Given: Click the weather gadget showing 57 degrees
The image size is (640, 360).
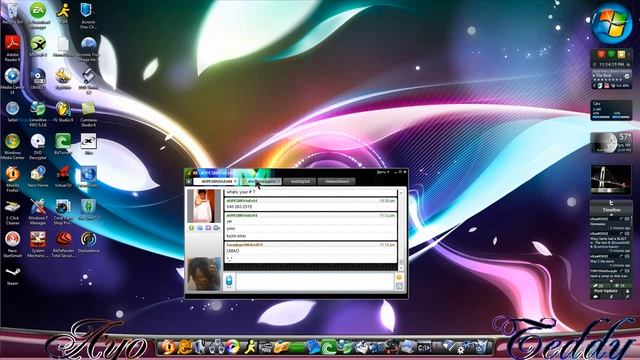Looking at the screenshot, I should [x=611, y=142].
